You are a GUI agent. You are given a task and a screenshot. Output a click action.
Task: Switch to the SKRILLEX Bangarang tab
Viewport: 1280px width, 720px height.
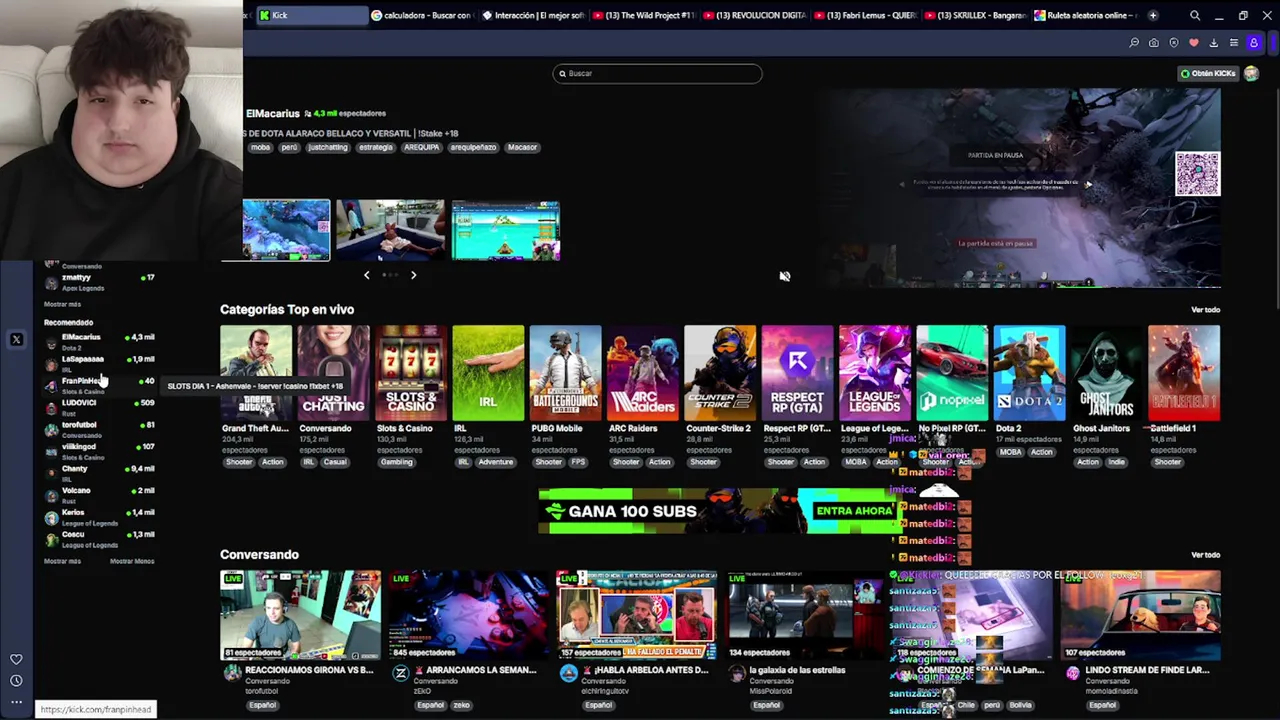[x=974, y=15]
